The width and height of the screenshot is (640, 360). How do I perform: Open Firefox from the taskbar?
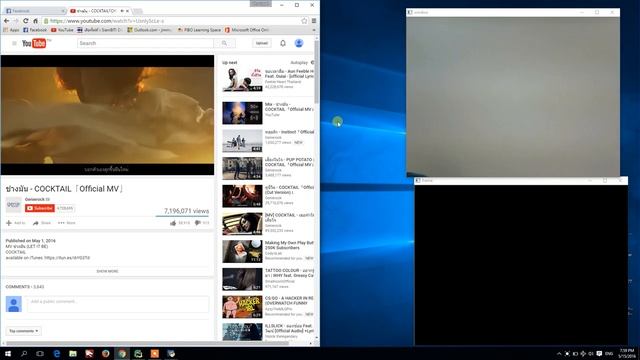(106, 353)
